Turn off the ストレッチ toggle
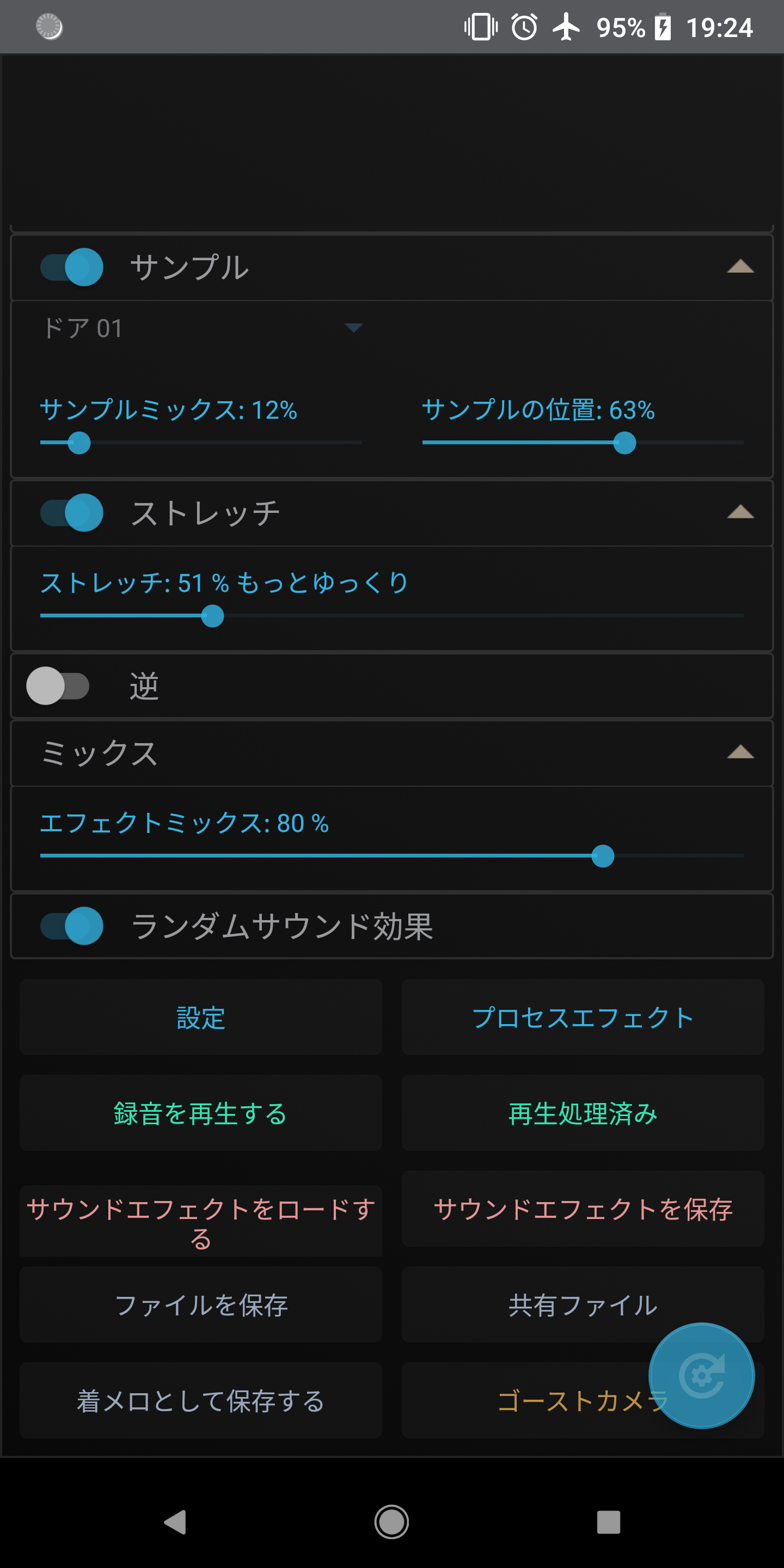Viewport: 784px width, 1568px height. (72, 512)
